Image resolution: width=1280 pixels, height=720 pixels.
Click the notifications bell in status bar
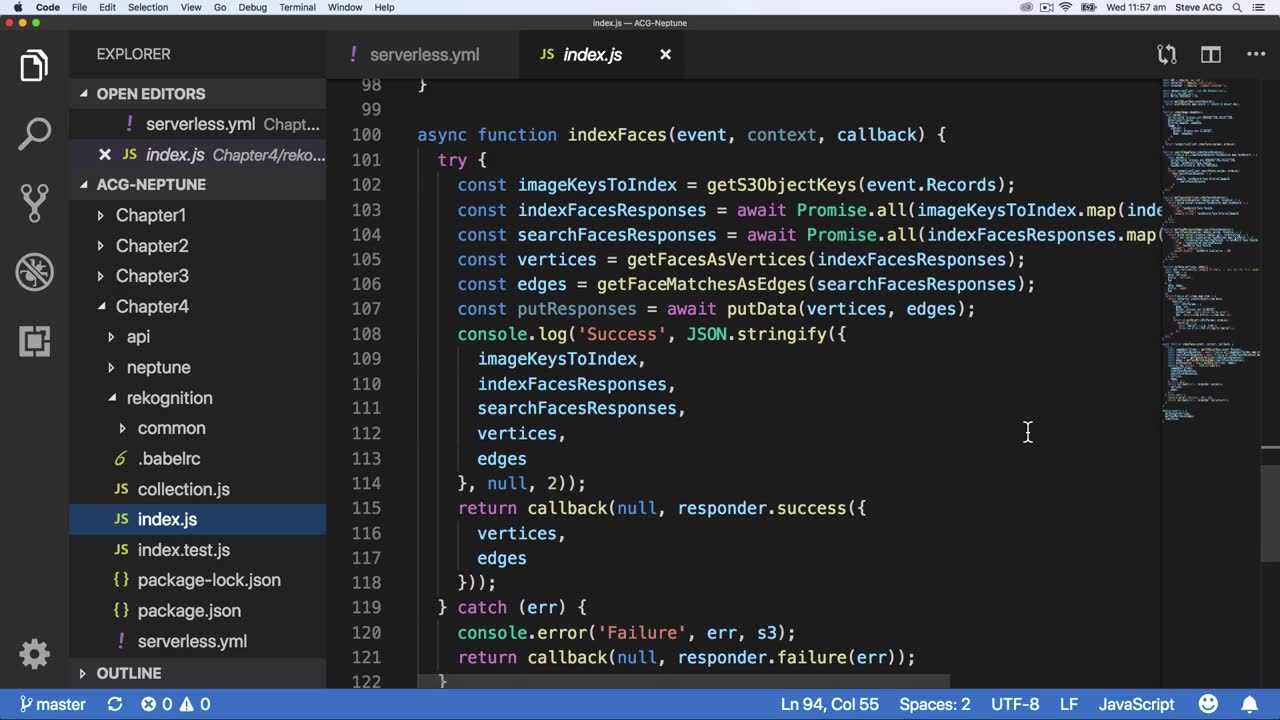1250,704
